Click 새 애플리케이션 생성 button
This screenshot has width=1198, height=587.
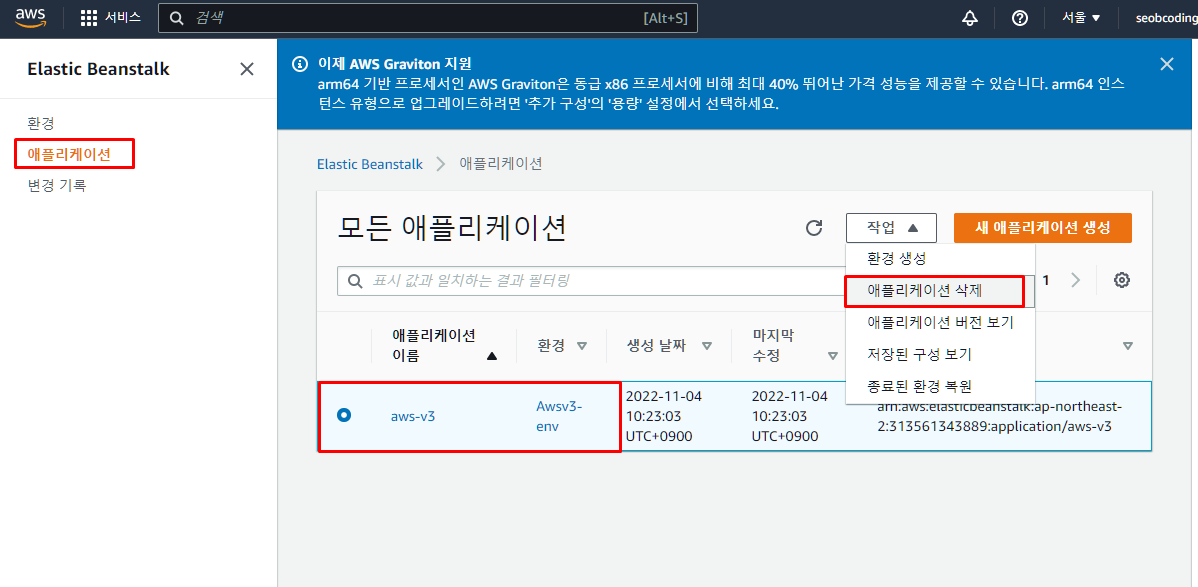[1042, 228]
